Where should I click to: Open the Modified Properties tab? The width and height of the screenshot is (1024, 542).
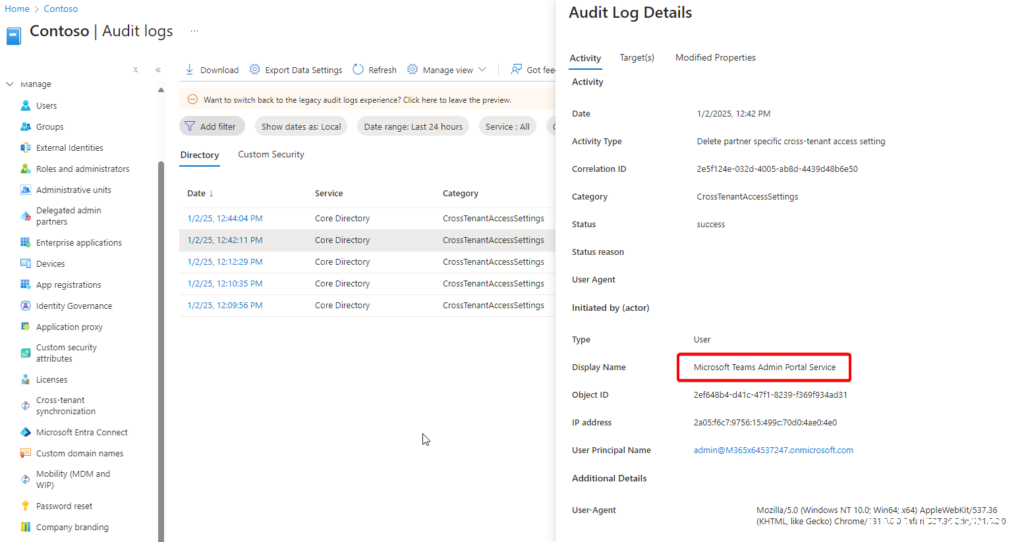point(715,58)
